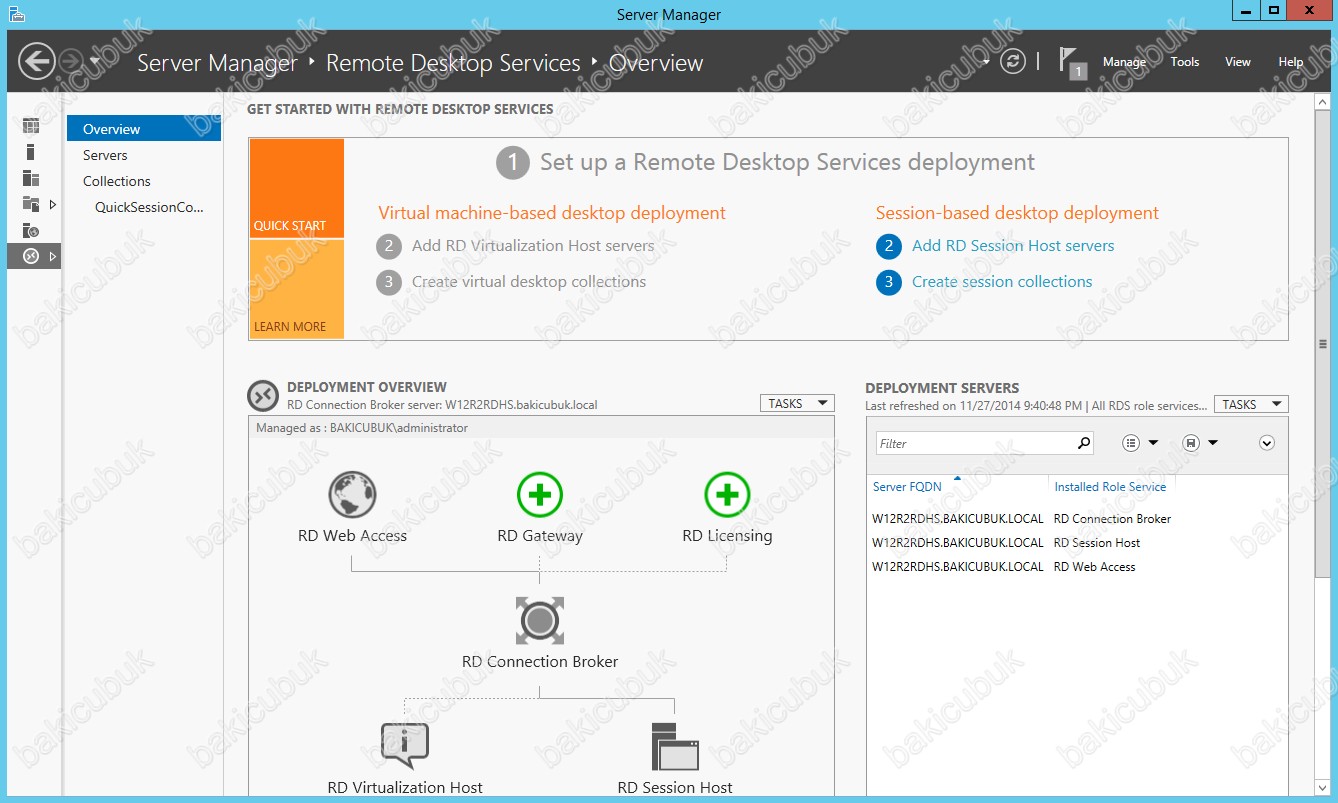This screenshot has height=803, width=1338.
Task: Select Overview in navigation pane
Action: (x=144, y=129)
